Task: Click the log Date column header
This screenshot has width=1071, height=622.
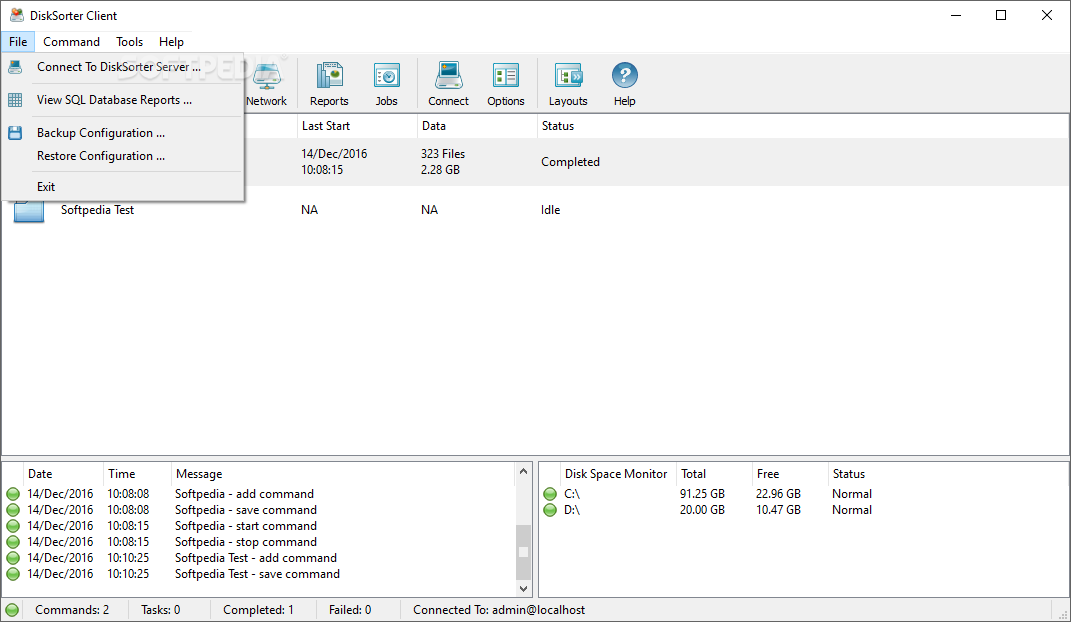Action: [x=63, y=474]
